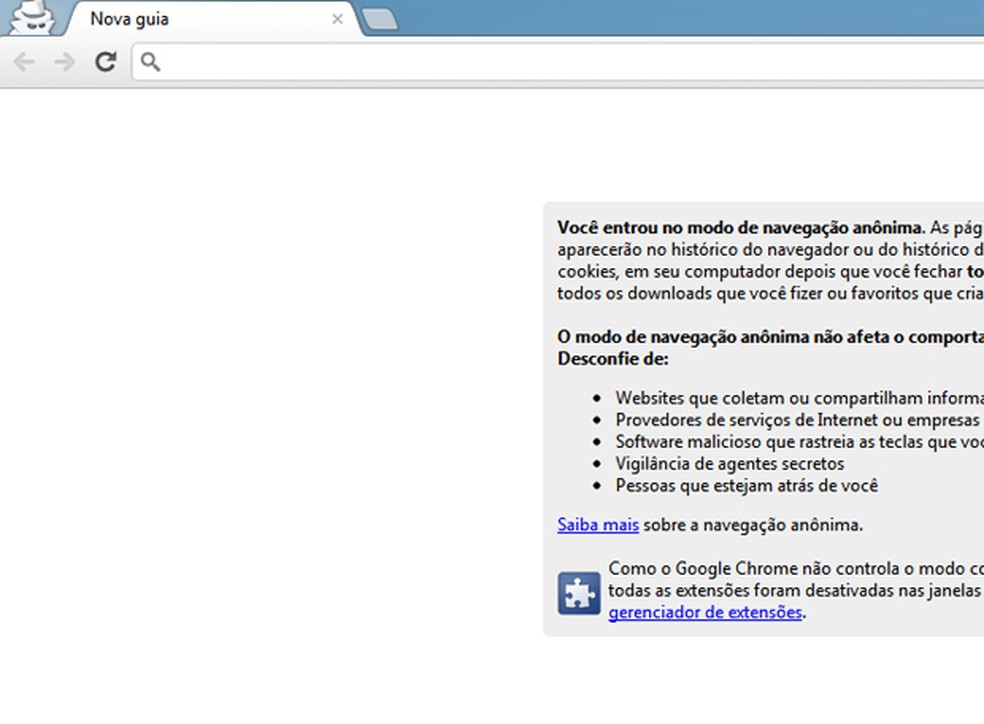
Task: Click the line "Como o Google Chrome não controla"
Action: click(x=796, y=568)
